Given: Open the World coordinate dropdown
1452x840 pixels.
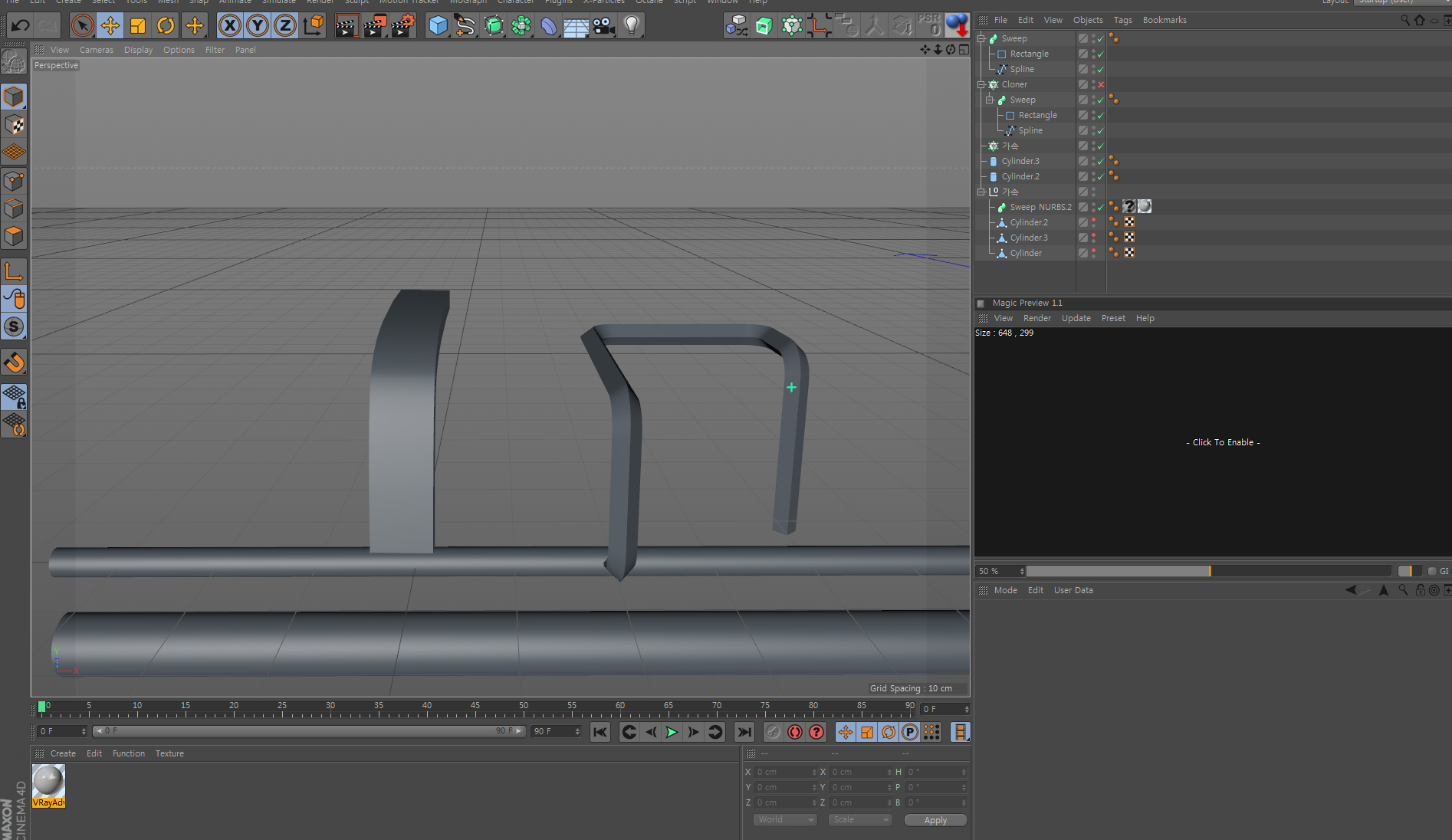Looking at the screenshot, I should [785, 819].
